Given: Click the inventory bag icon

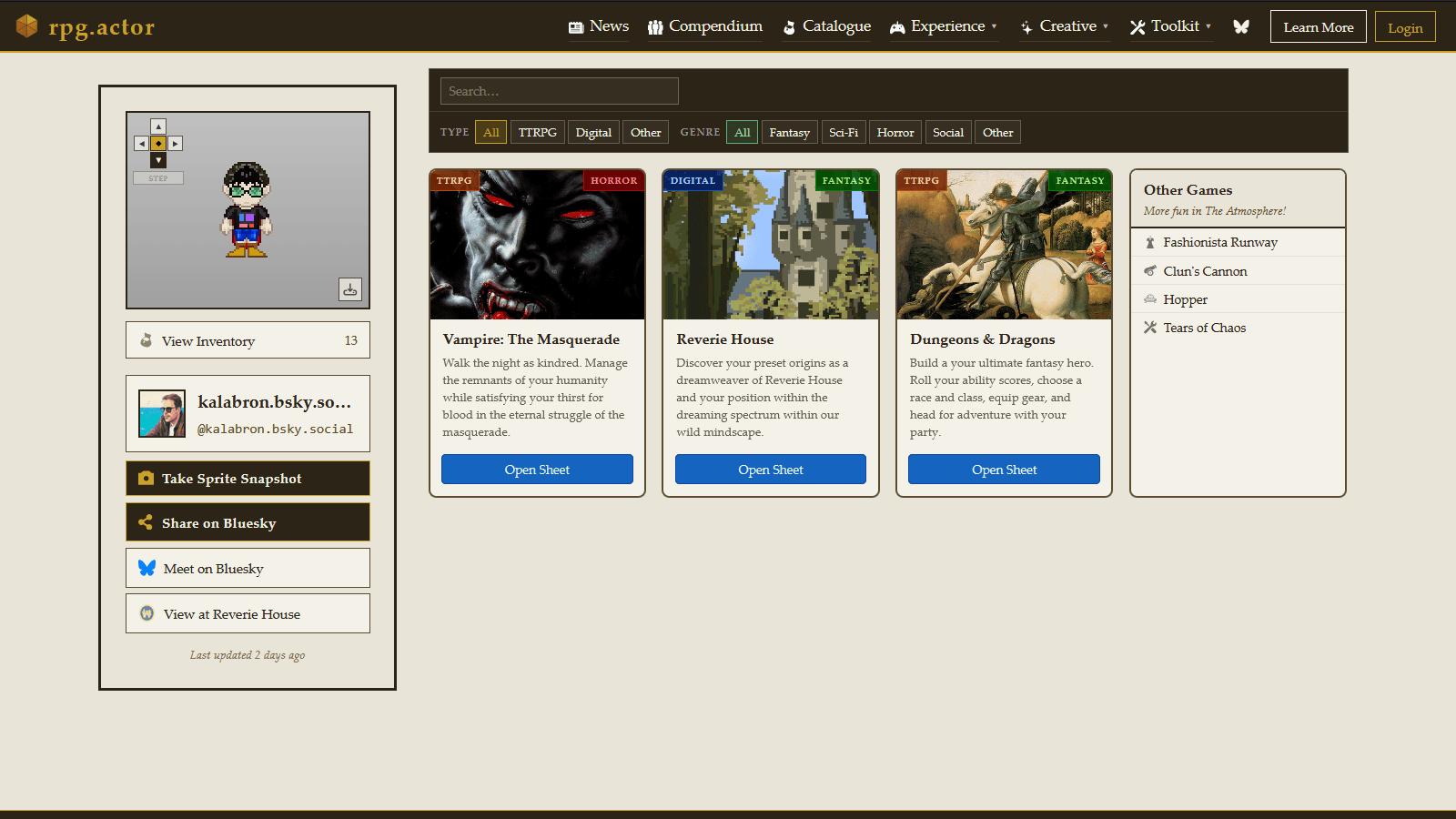Looking at the screenshot, I should pos(146,340).
